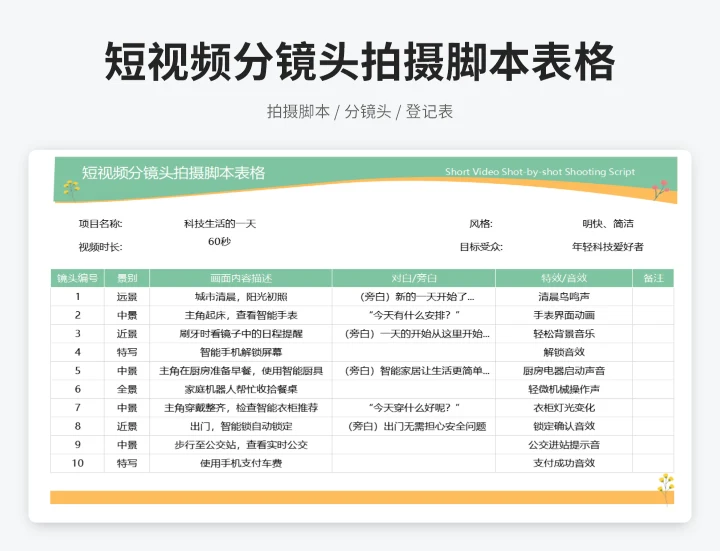Image resolution: width=720 pixels, height=551 pixels.
Task: Click dialogue “今天穿什么好呢？”
Action: click(x=414, y=408)
